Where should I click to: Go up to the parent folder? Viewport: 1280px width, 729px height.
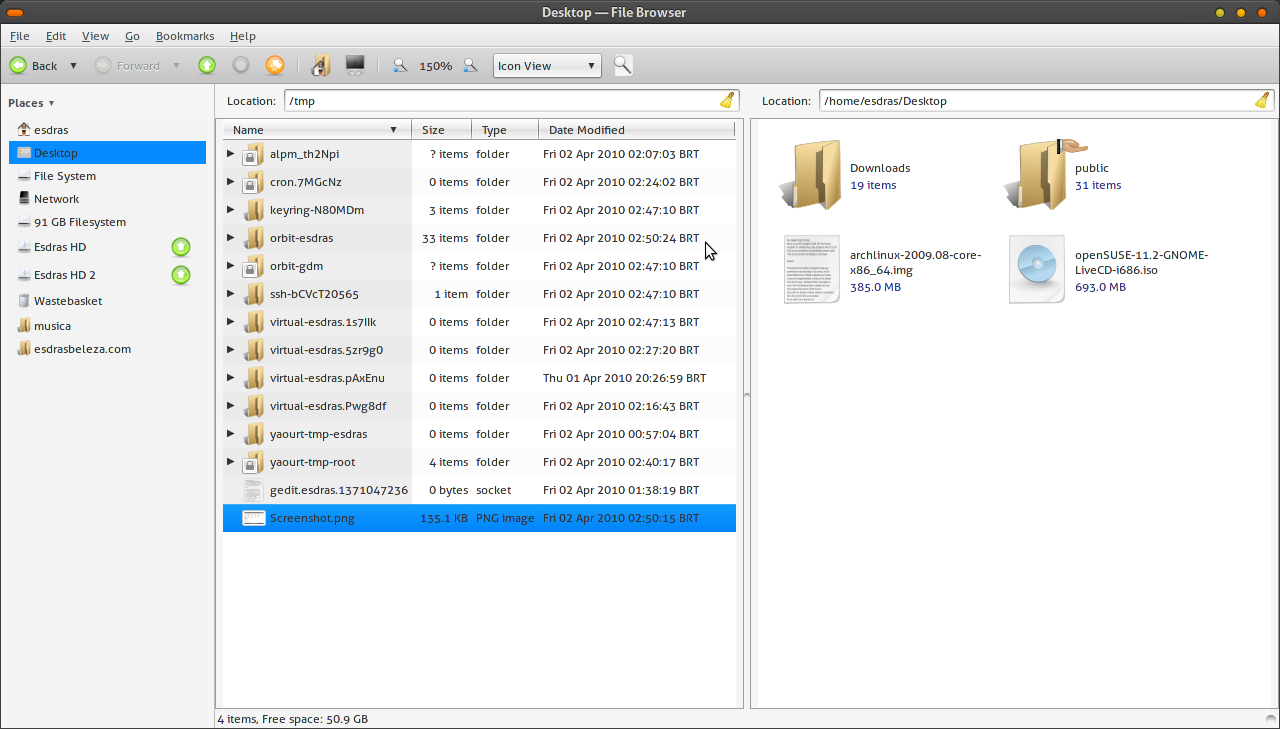[206, 66]
